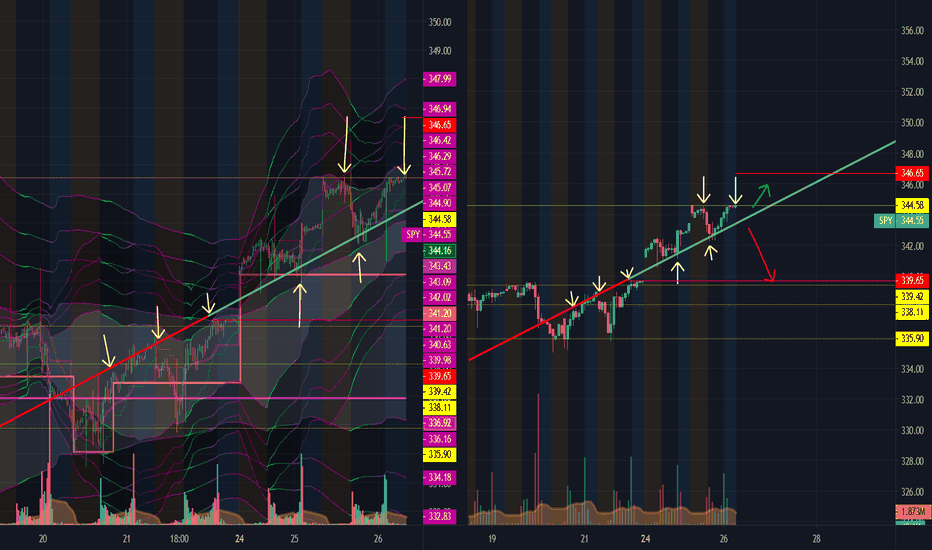Select the magenta 346.94 price label
The width and height of the screenshot is (932, 550).
coord(439,109)
